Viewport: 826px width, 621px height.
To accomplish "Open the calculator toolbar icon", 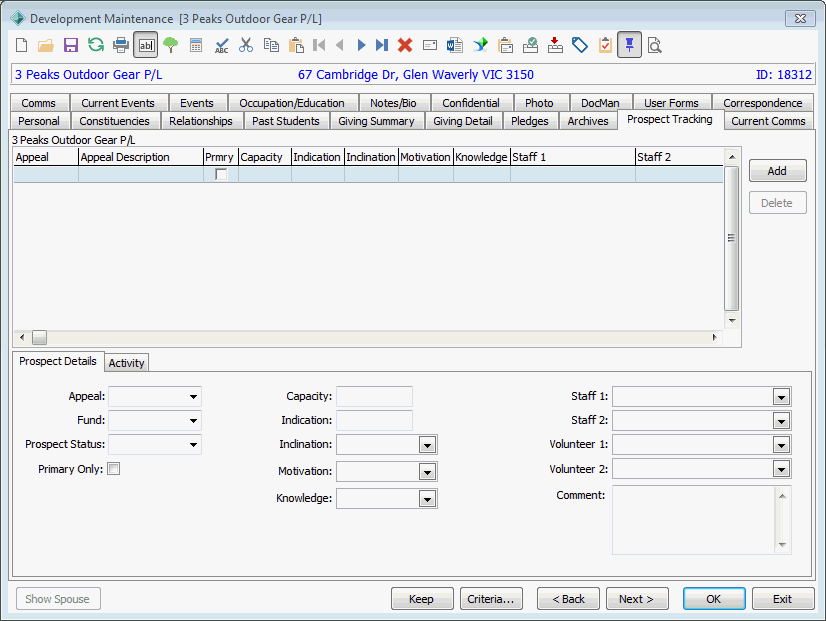I will click(x=196, y=45).
